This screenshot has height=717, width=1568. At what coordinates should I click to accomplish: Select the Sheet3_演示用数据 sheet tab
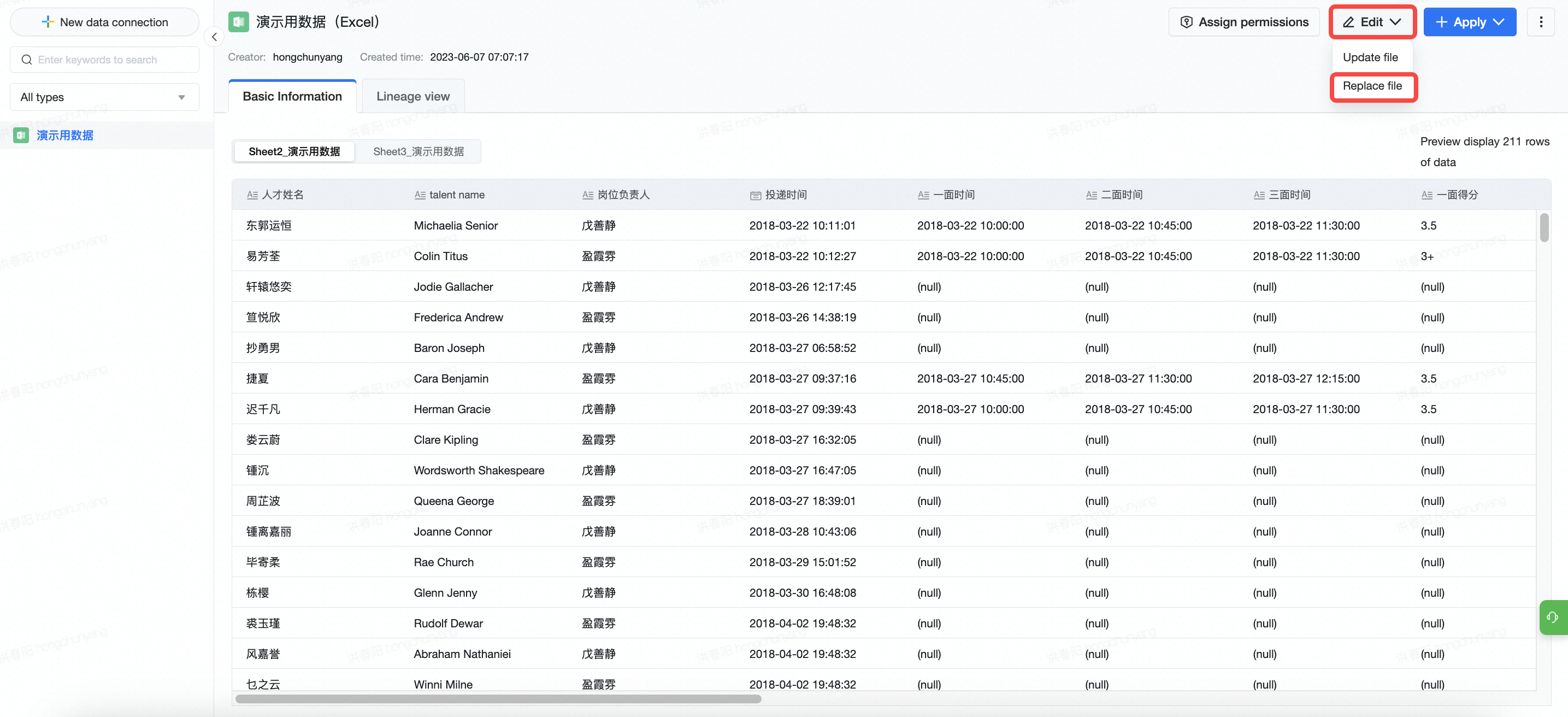point(418,151)
